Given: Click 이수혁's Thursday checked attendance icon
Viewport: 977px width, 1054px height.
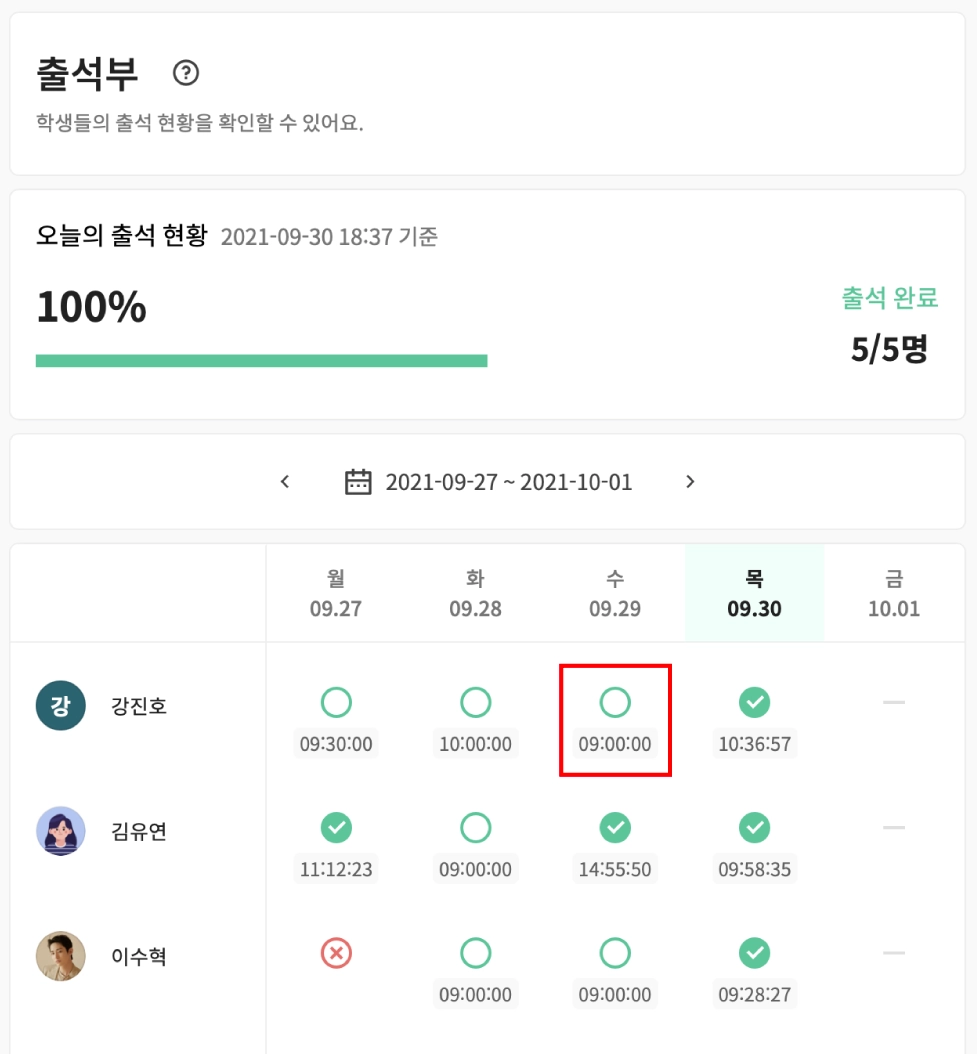Looking at the screenshot, I should [754, 954].
